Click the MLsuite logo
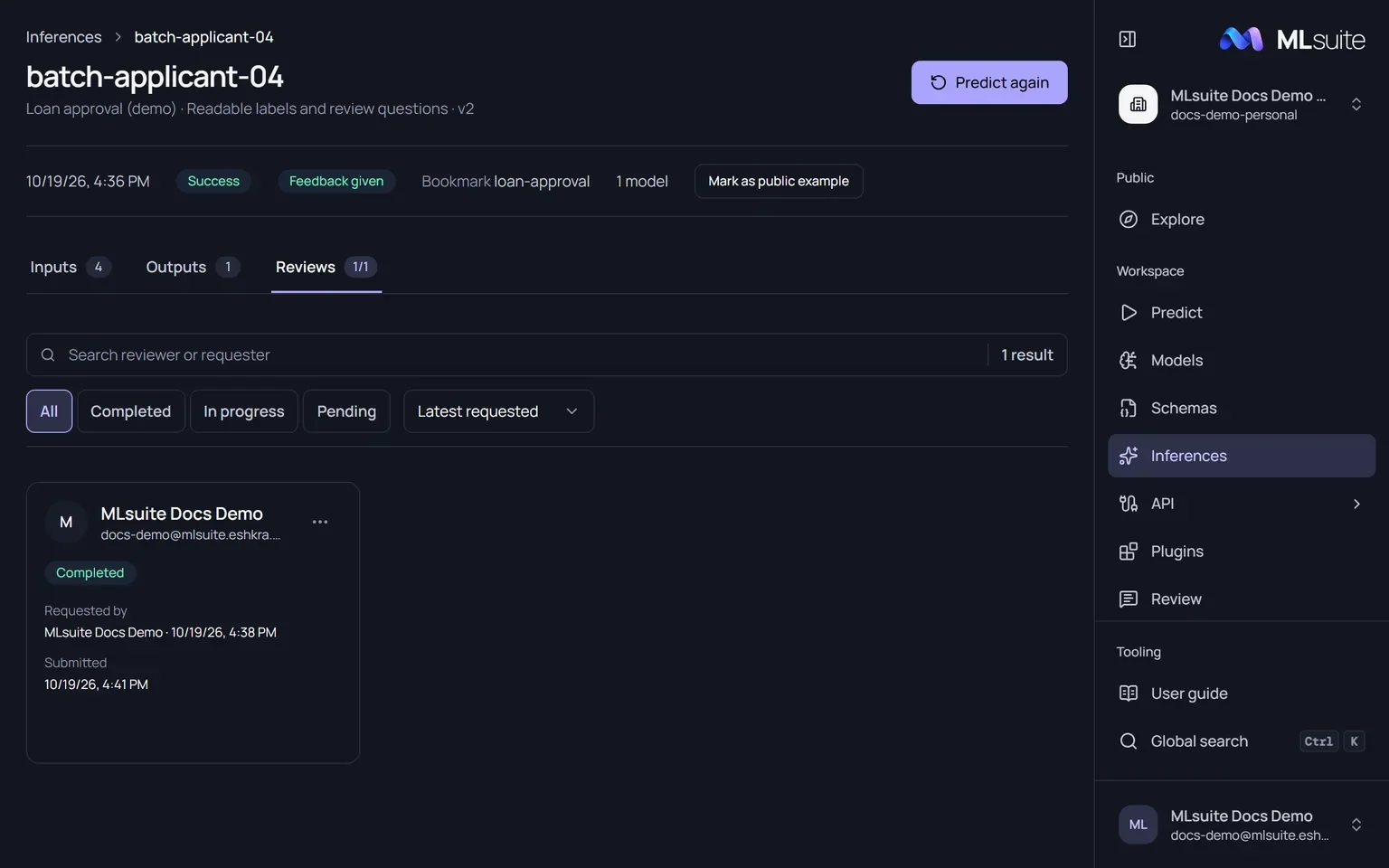Viewport: 1389px width, 868px height. [1292, 39]
